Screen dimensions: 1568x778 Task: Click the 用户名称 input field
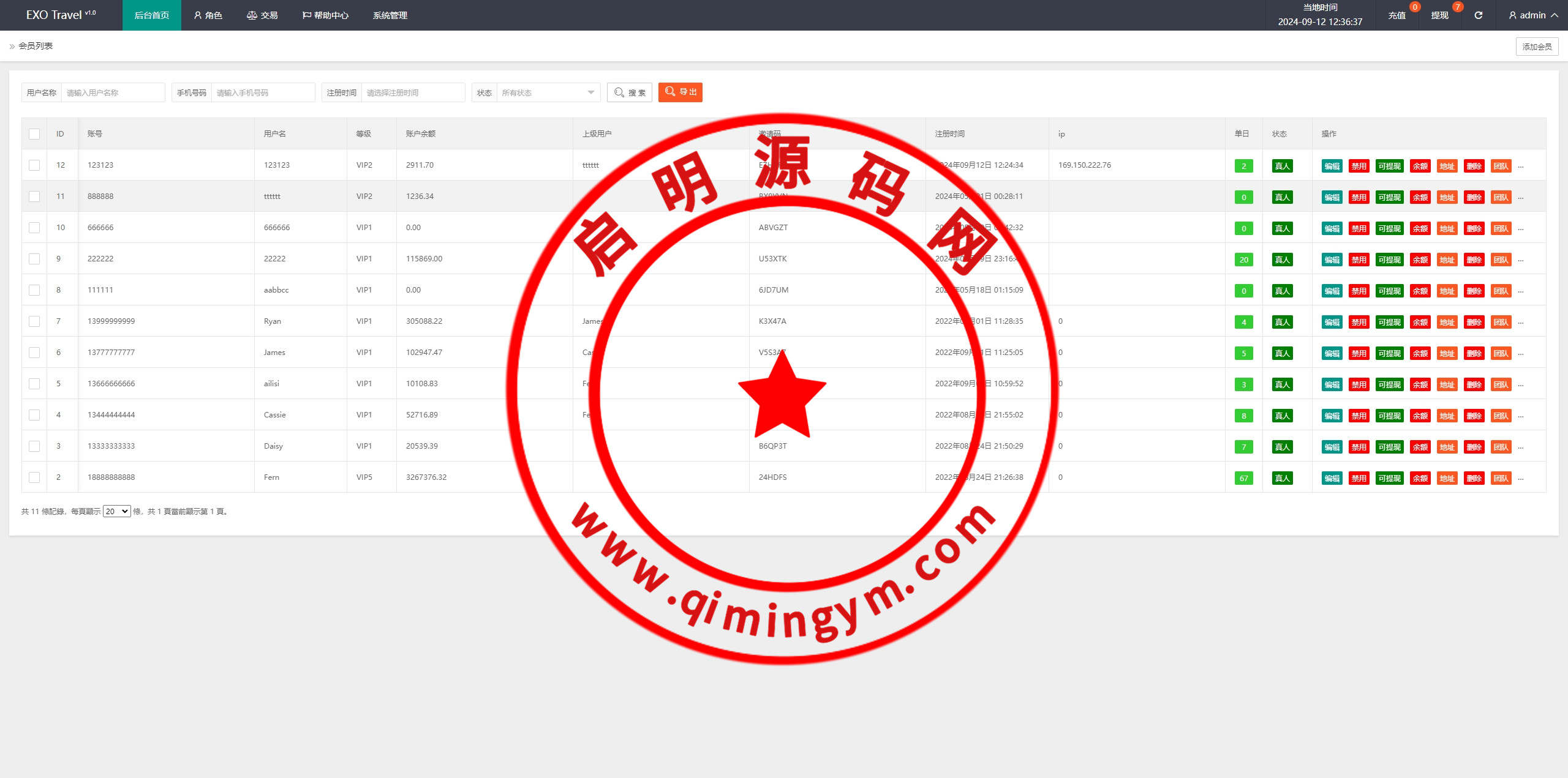coord(113,92)
